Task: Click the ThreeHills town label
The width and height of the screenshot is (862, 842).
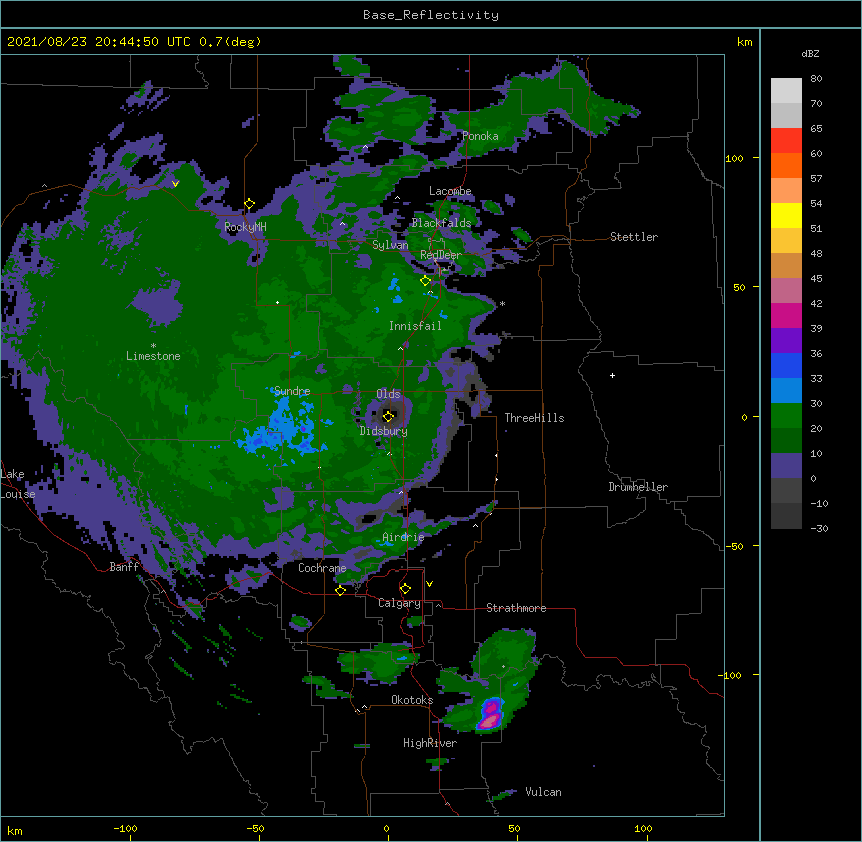Action: coord(534,418)
